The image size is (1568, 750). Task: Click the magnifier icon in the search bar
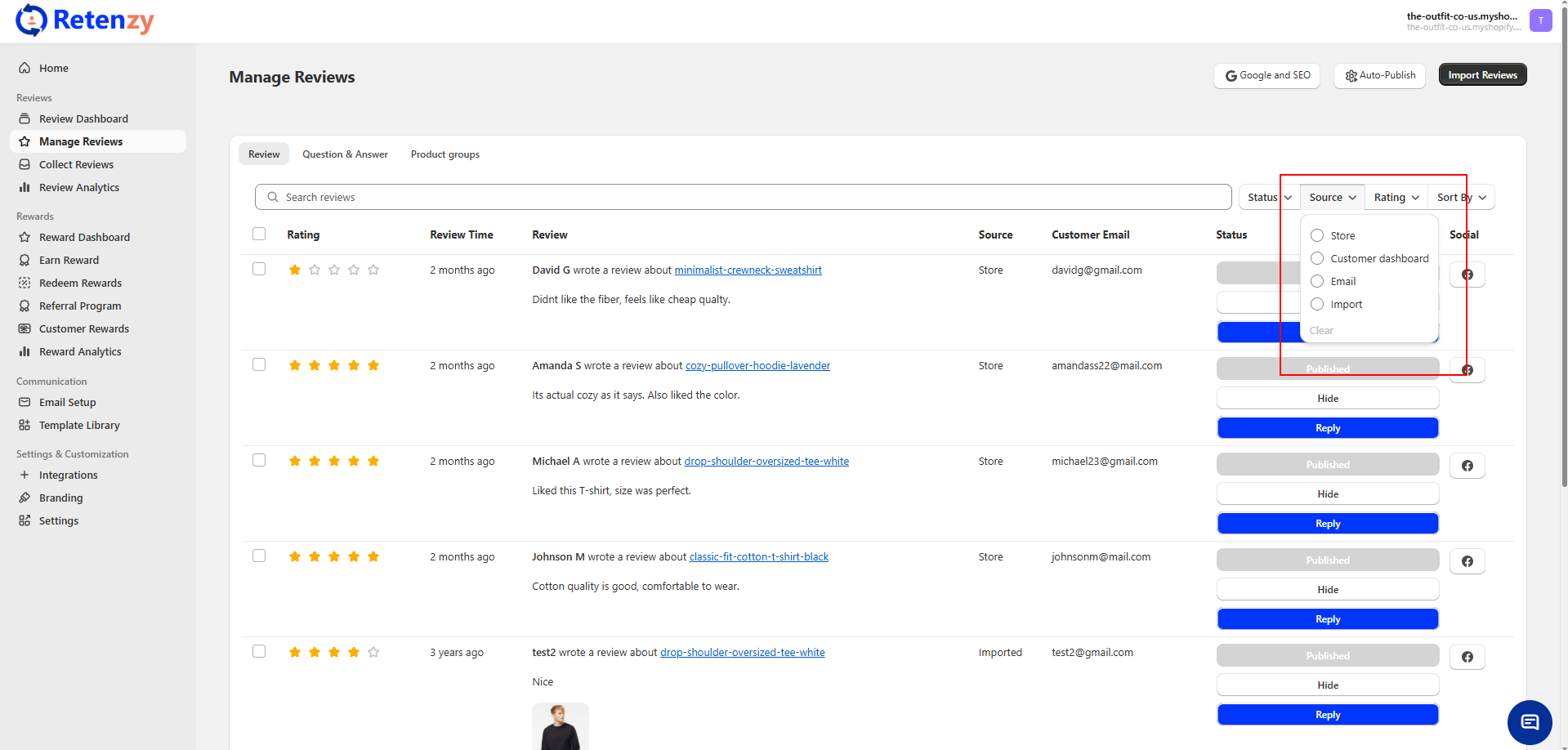[x=273, y=197]
